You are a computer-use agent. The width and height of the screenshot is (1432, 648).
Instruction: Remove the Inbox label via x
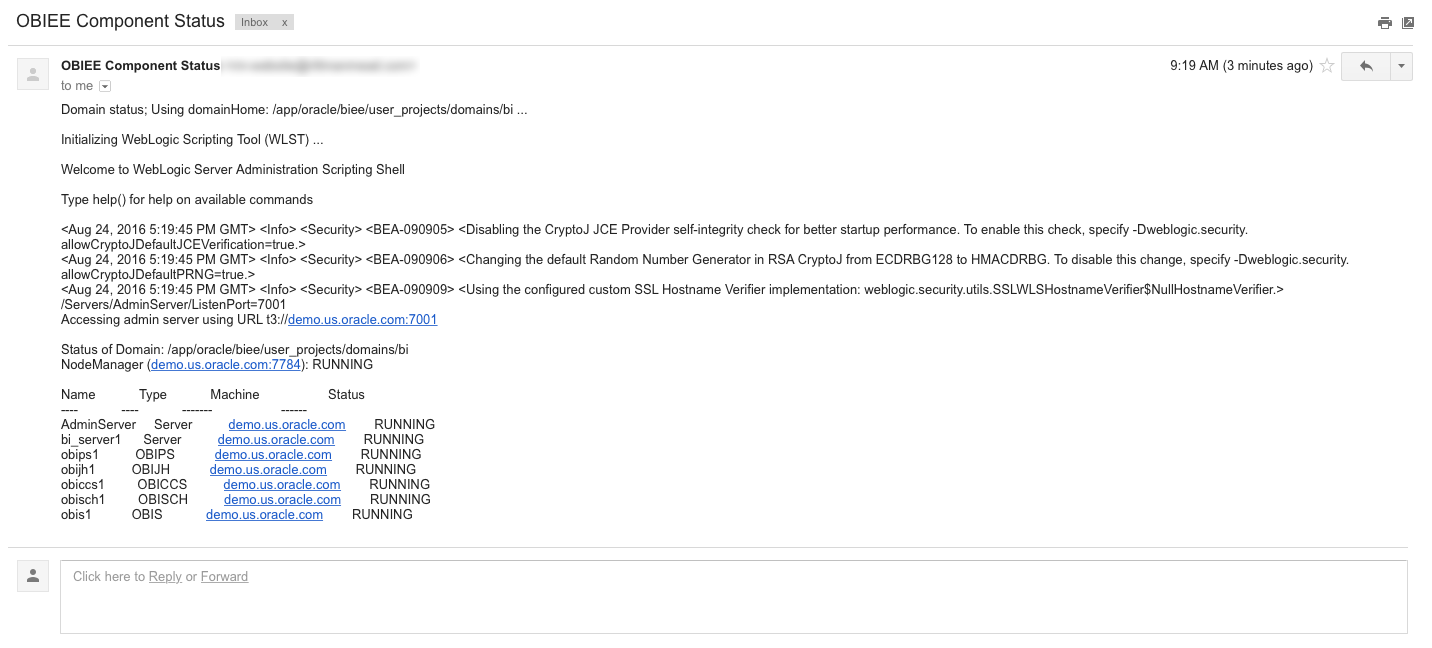[x=284, y=22]
